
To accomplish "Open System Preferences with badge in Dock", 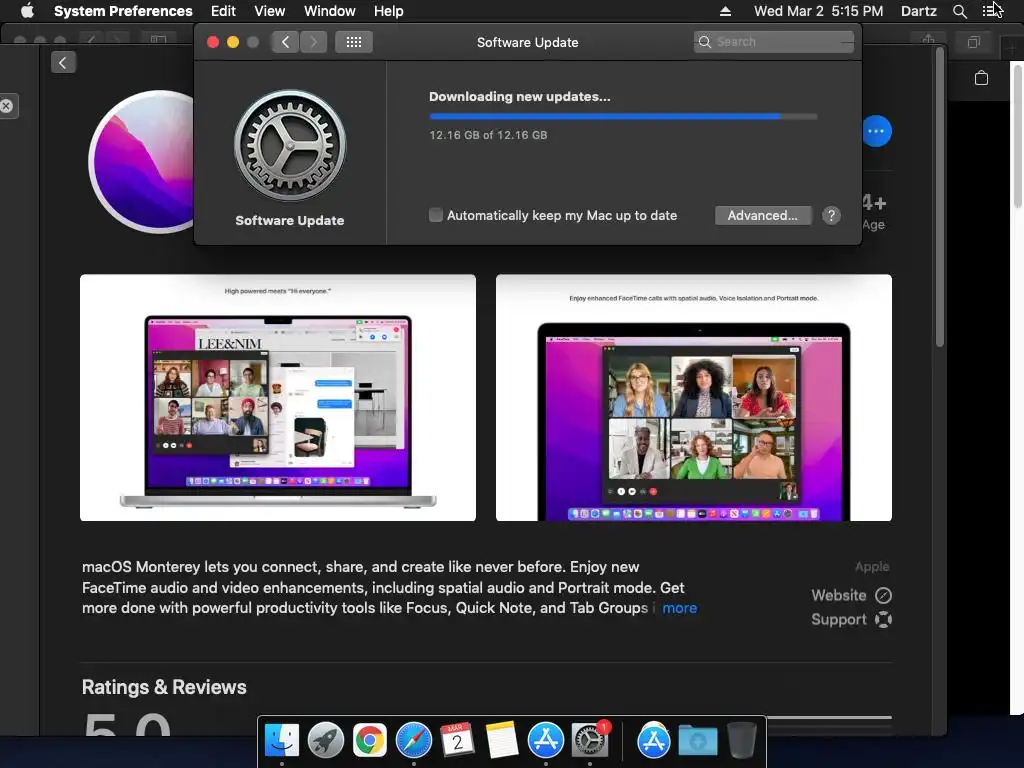I will (x=590, y=741).
